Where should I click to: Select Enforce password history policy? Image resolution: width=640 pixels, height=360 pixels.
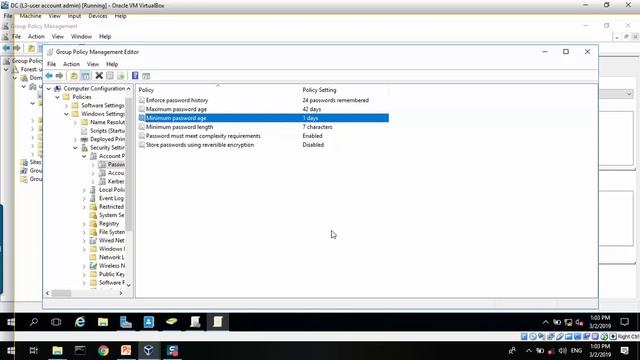click(263, 100)
